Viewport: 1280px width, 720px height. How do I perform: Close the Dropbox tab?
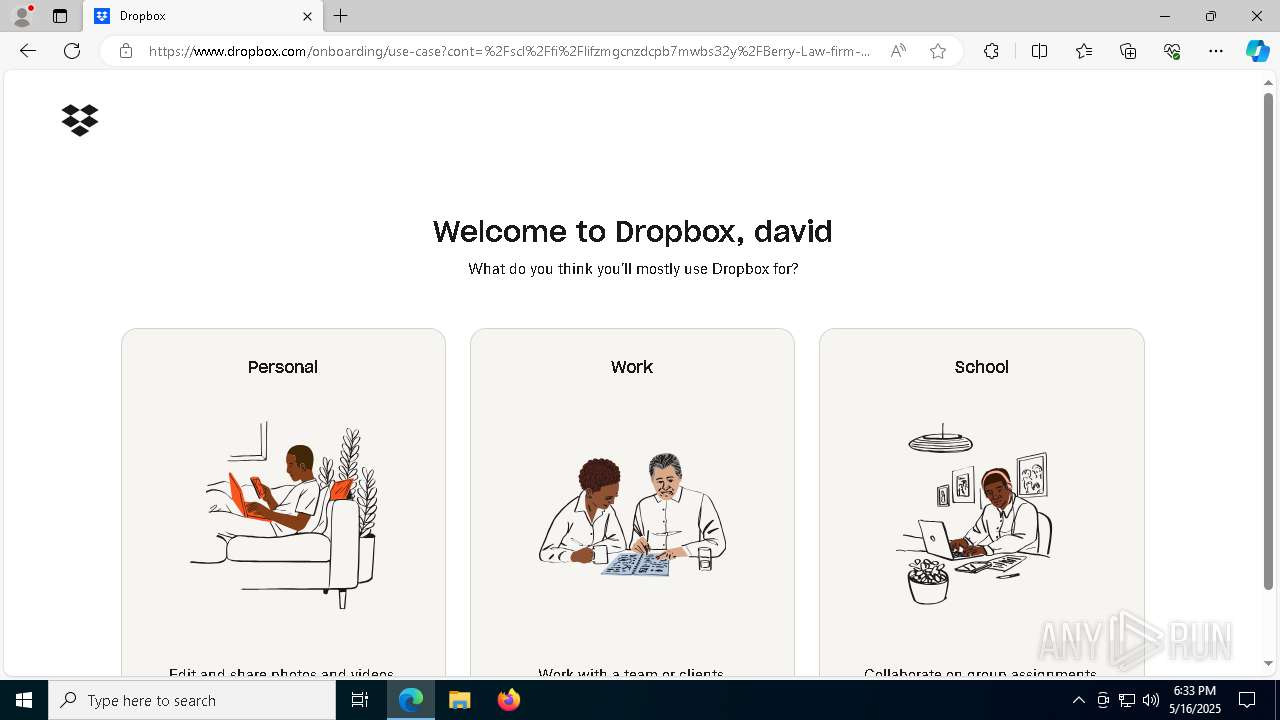(307, 16)
